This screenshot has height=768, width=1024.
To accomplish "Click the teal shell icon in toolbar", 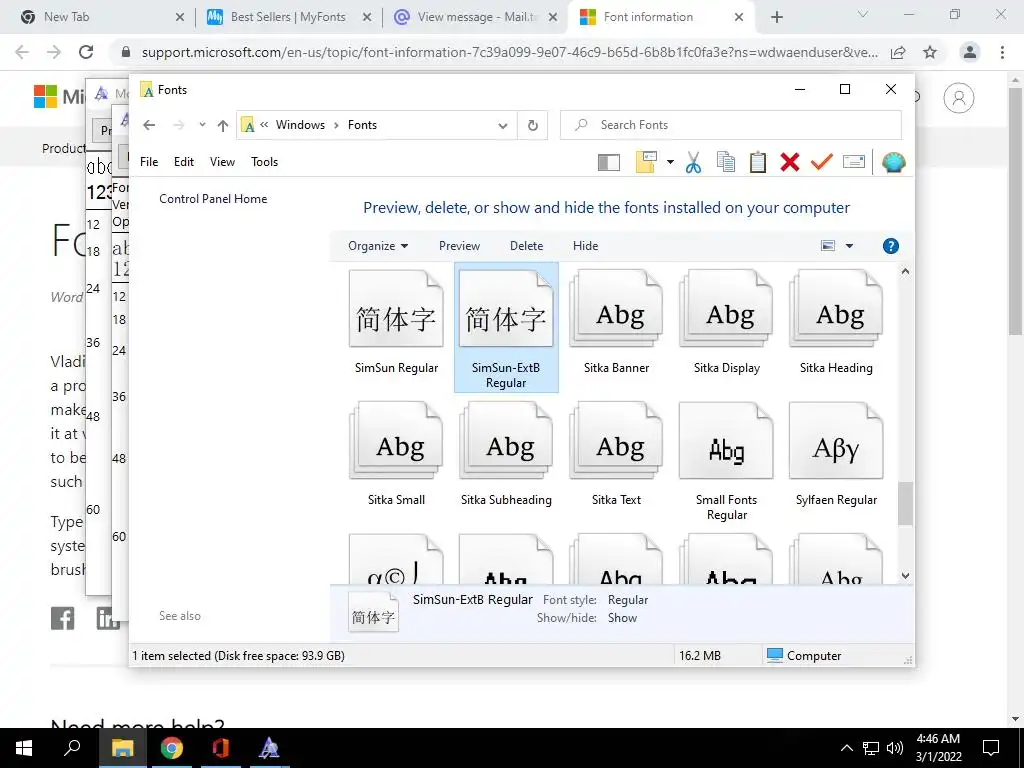I will 893,162.
